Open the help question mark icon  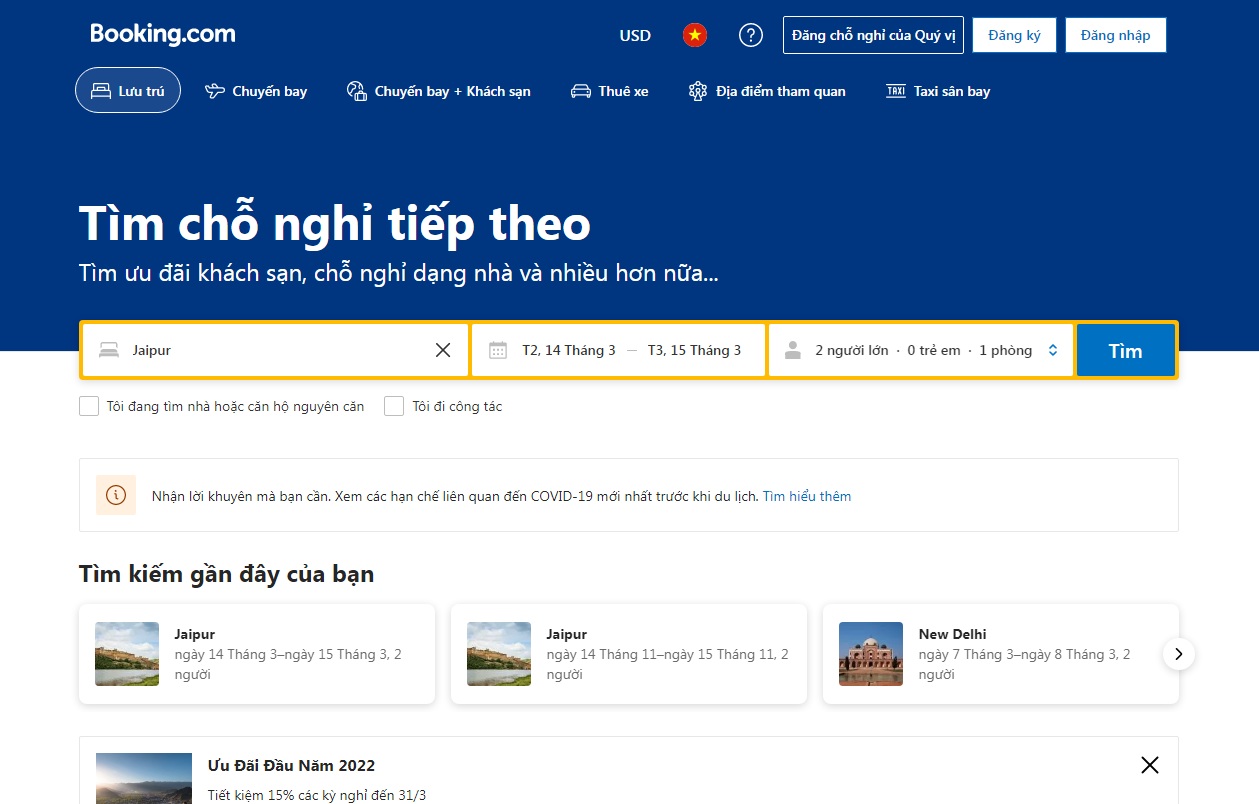(751, 35)
